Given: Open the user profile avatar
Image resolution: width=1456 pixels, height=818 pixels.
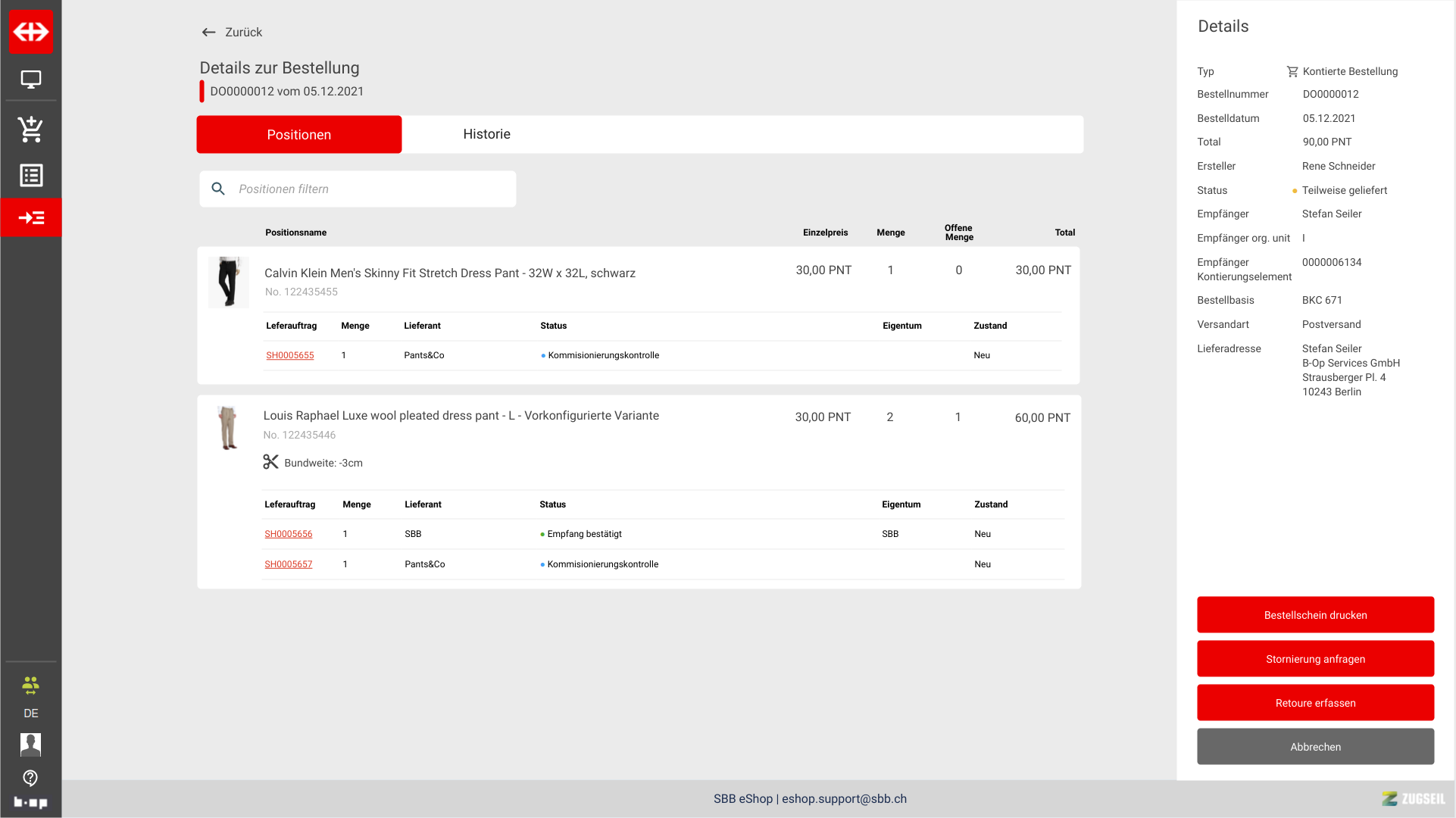Looking at the screenshot, I should coord(31,745).
